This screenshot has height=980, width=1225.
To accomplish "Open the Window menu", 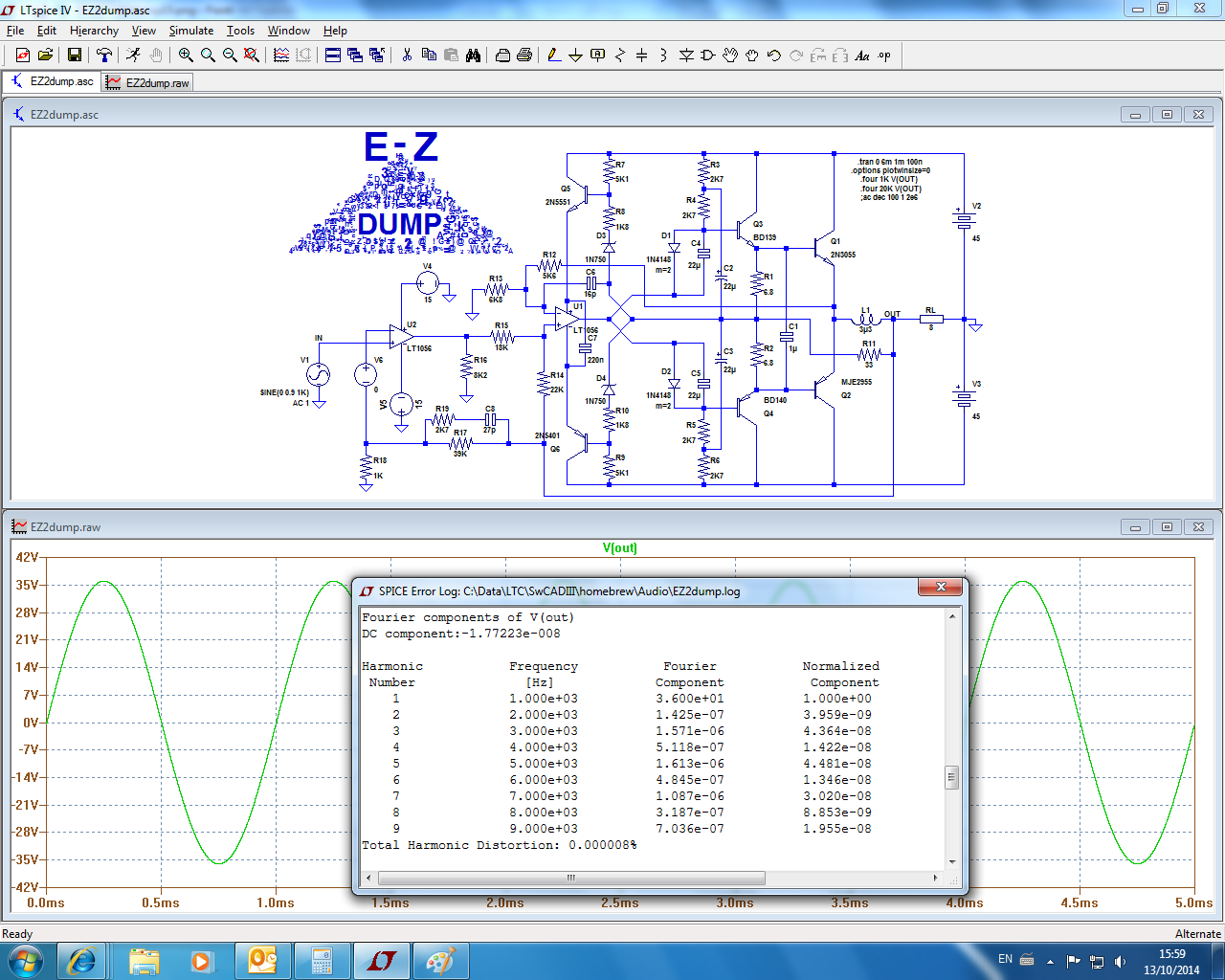I will coord(288,31).
